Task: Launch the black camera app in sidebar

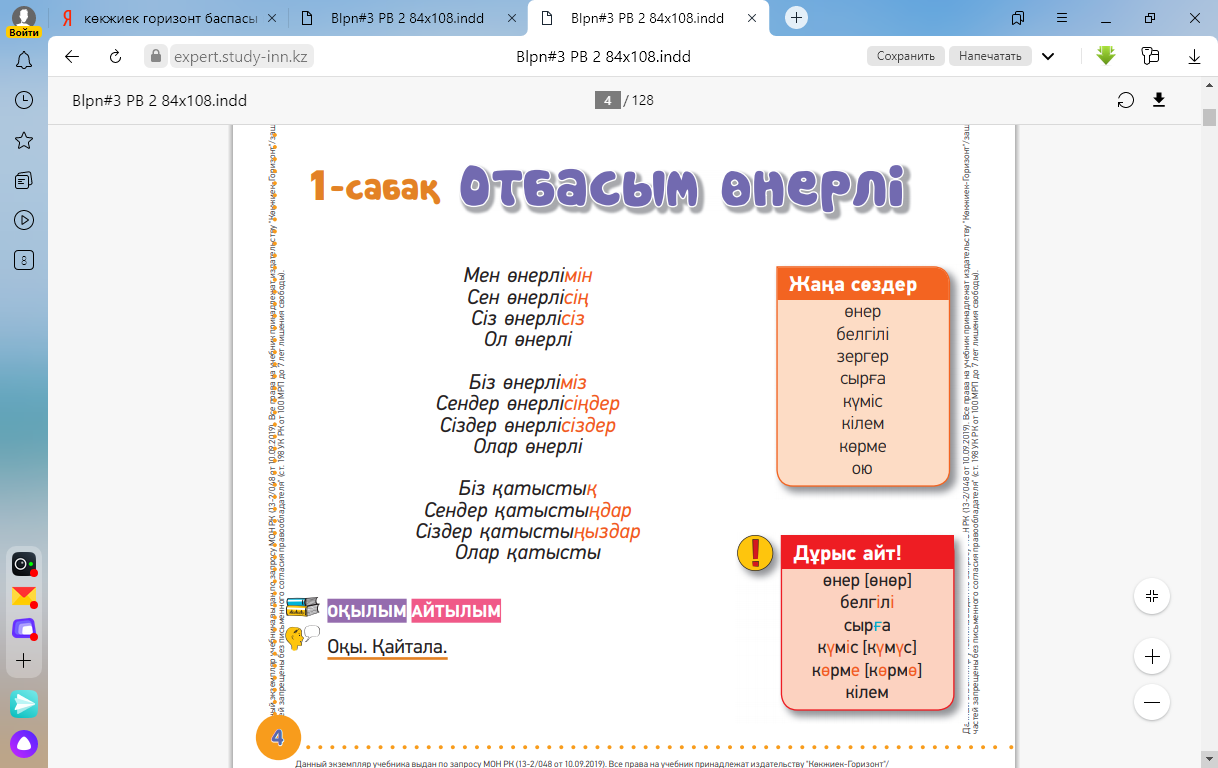Action: click(x=23, y=565)
